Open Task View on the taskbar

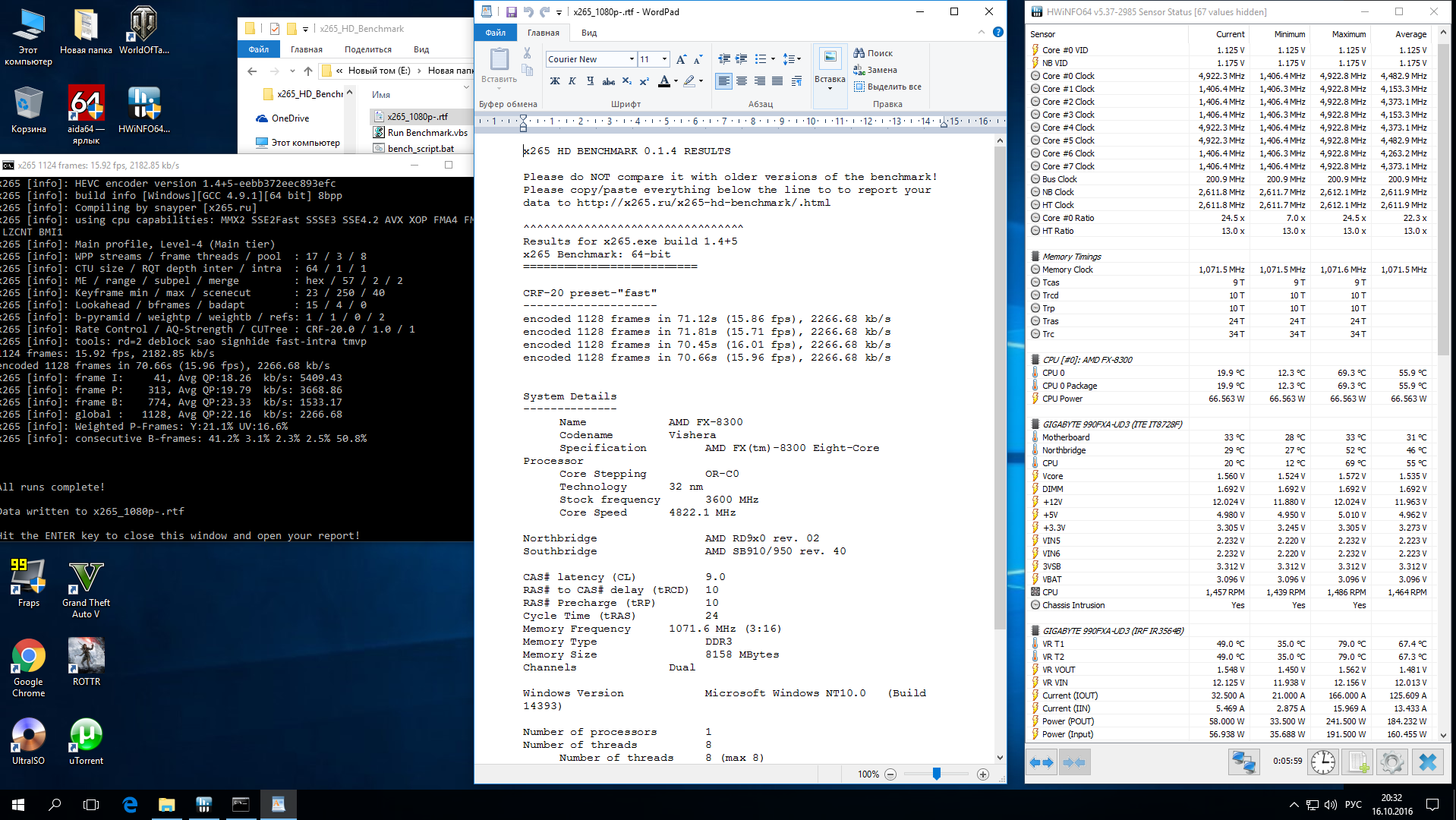(91, 805)
